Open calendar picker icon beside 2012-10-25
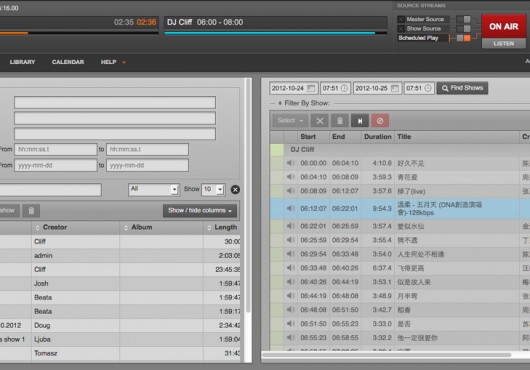 tap(394, 89)
